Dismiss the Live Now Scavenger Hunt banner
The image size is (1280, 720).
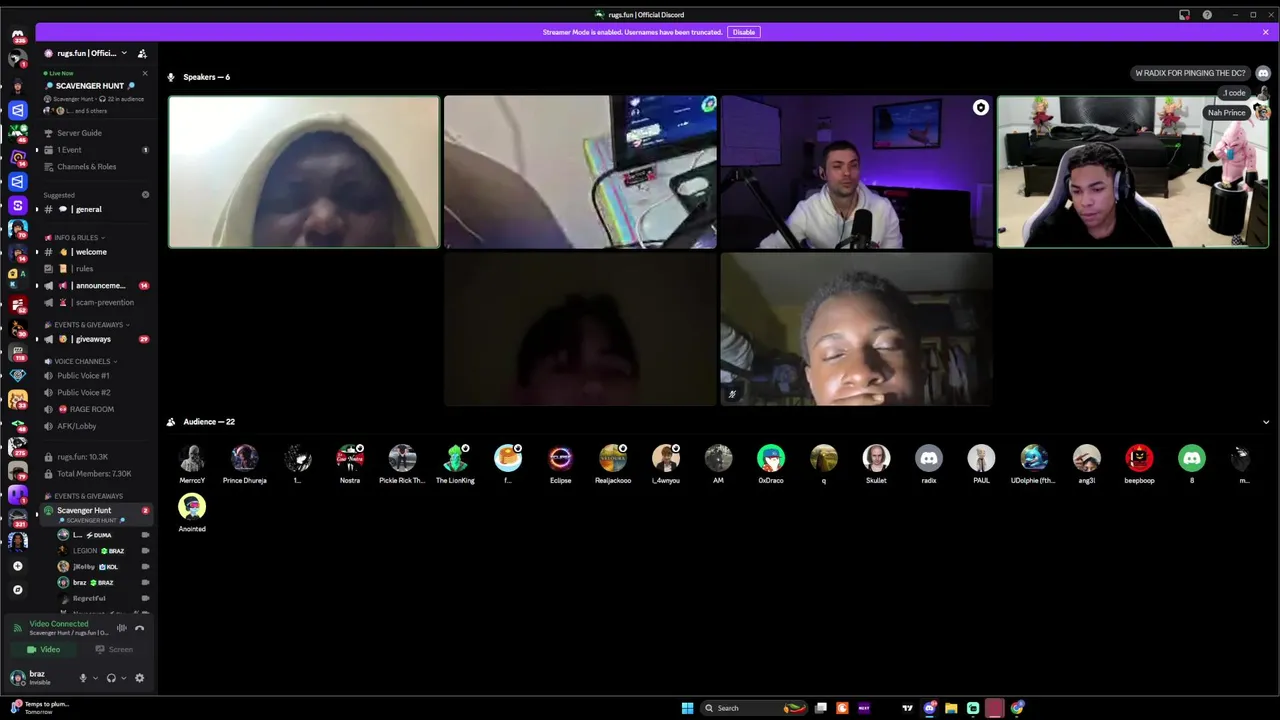click(x=144, y=73)
